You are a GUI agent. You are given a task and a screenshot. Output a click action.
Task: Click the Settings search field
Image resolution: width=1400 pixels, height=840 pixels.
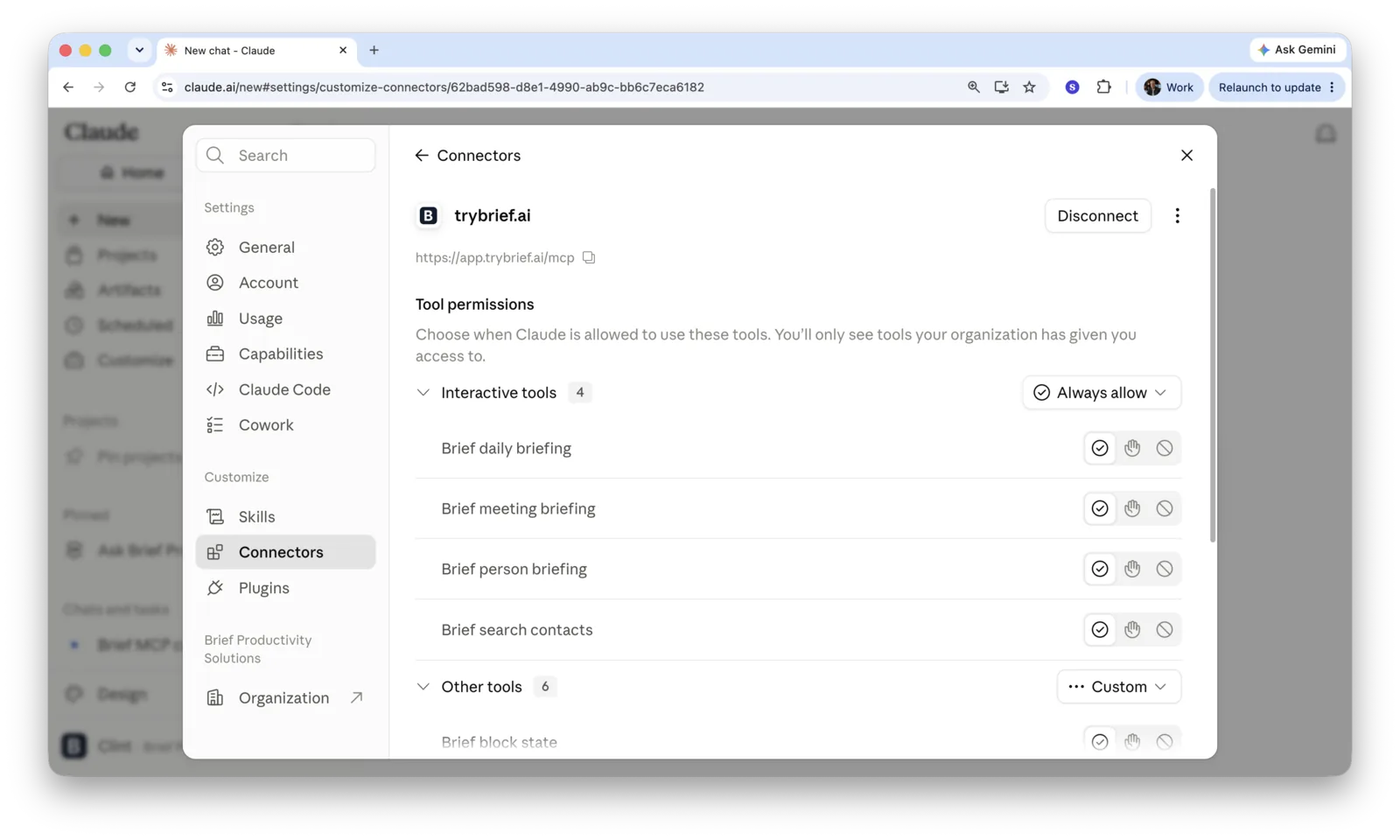285,156
